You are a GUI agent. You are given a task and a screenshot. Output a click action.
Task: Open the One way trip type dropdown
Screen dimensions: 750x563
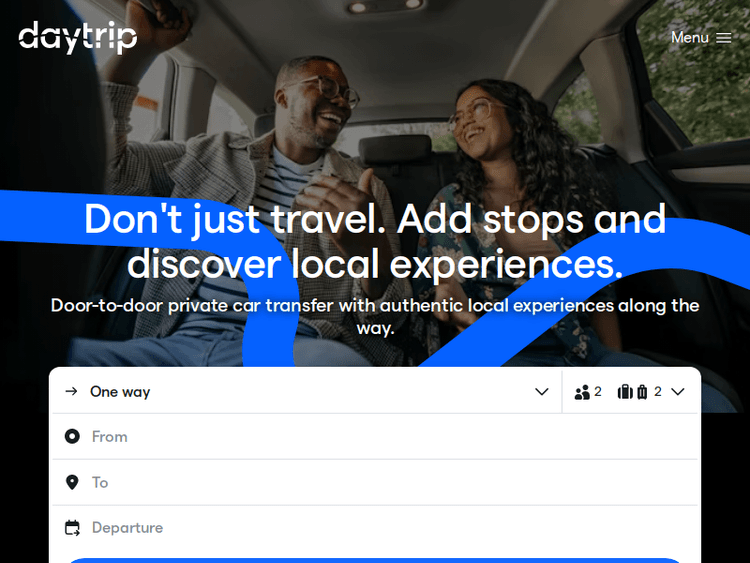(x=307, y=392)
